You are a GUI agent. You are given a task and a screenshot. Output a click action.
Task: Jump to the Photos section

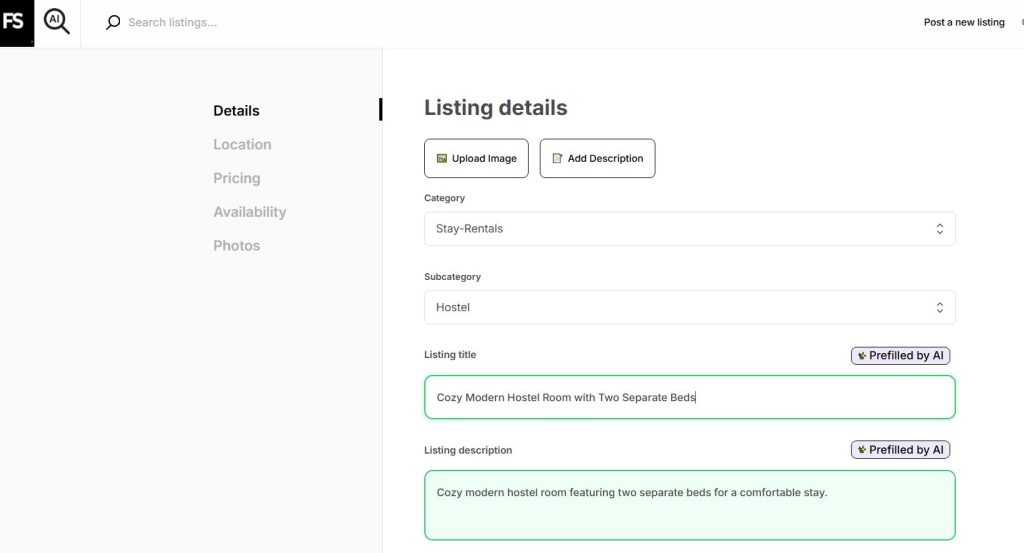(x=236, y=246)
